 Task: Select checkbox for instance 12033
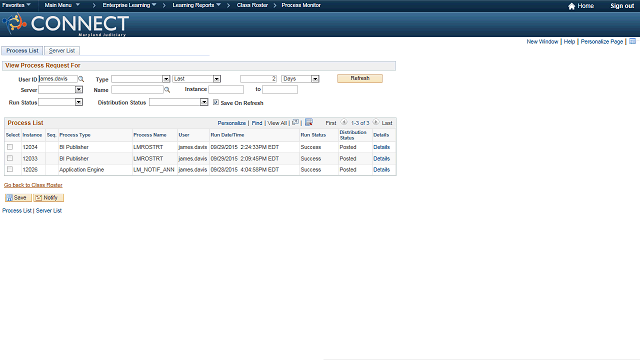coord(10,158)
